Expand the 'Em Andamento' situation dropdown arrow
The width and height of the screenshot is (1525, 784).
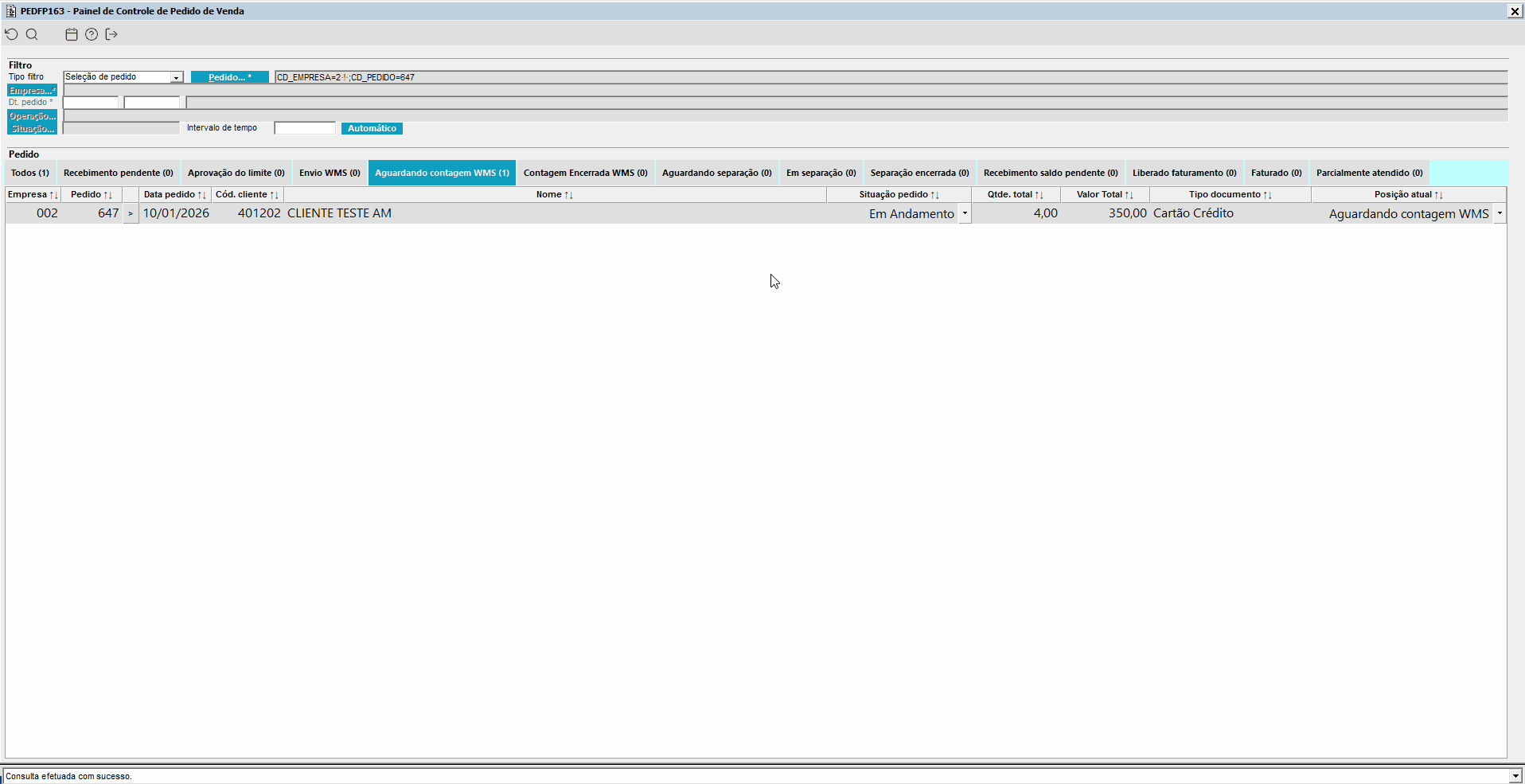(x=965, y=213)
